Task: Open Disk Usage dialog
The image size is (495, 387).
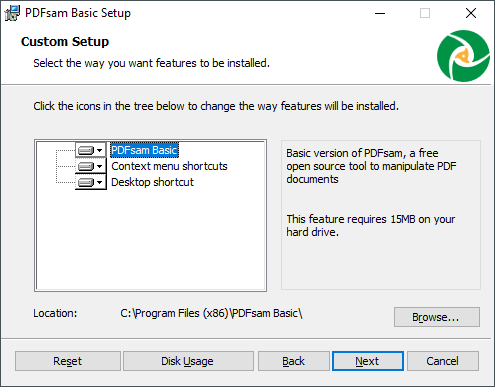Action: pyautogui.click(x=188, y=361)
